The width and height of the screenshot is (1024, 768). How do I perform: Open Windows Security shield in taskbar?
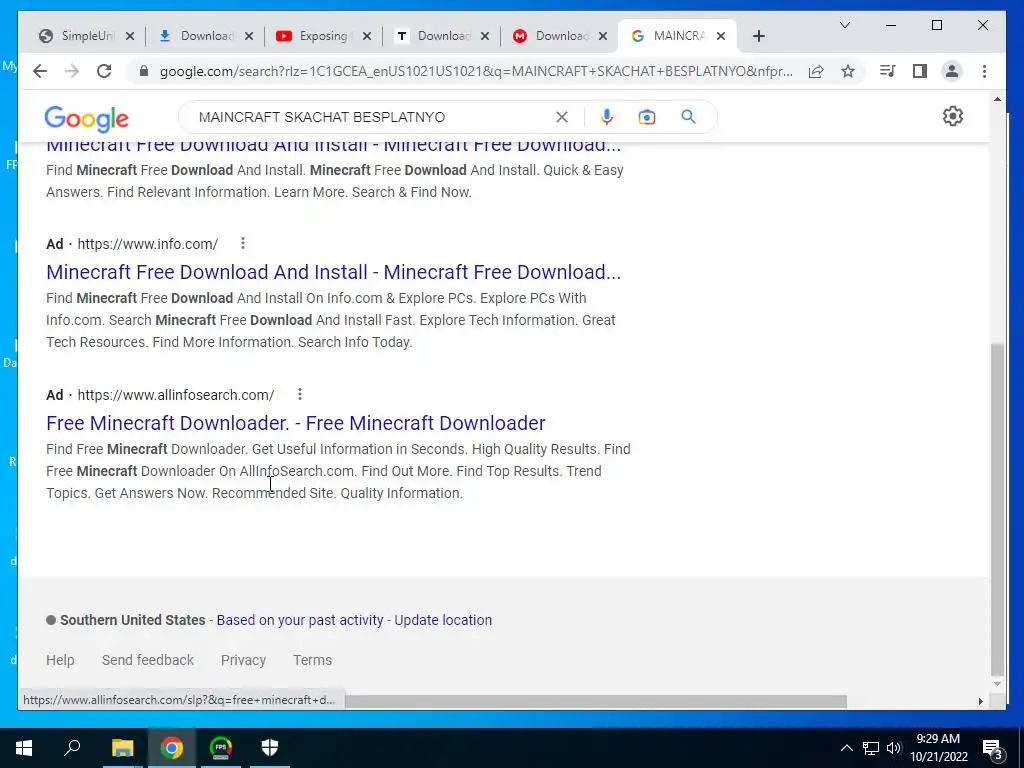pyautogui.click(x=270, y=748)
